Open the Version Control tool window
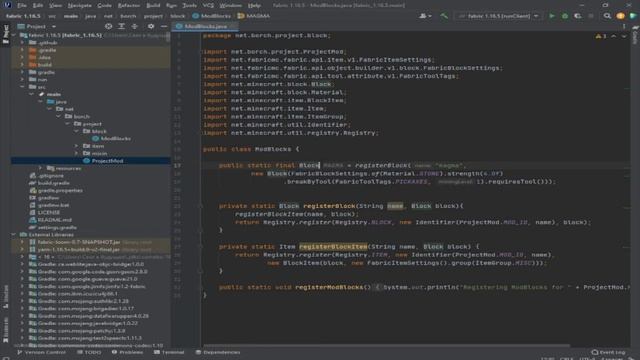 [41, 352]
